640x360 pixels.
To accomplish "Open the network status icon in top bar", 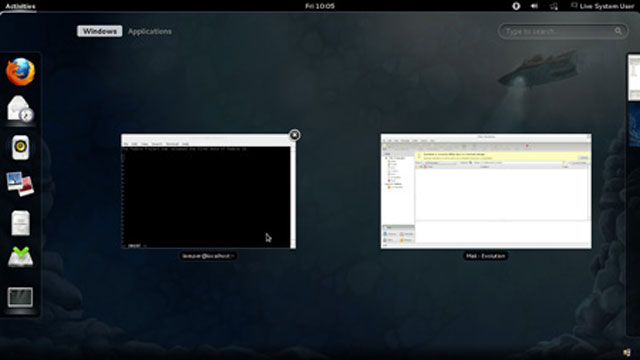I will pyautogui.click(x=554, y=6).
